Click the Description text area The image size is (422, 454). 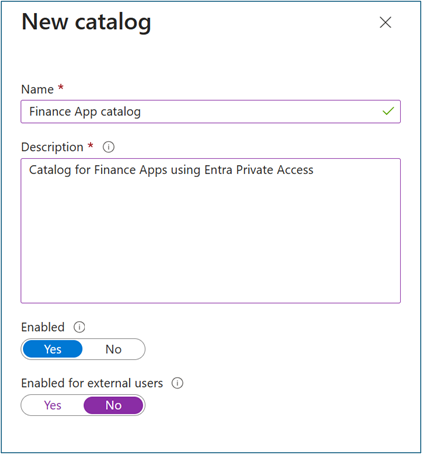[x=211, y=231]
